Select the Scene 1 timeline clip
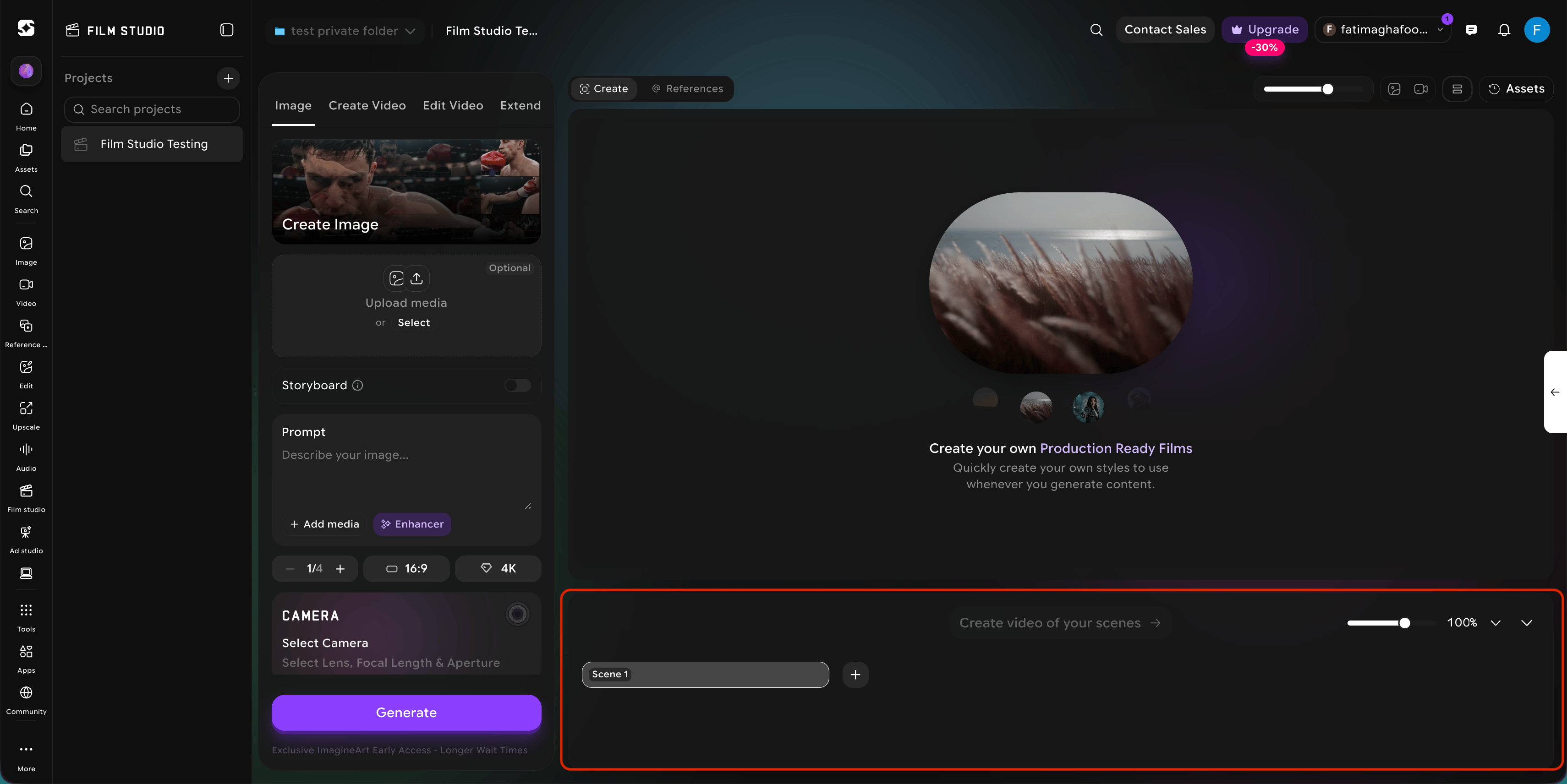Image resolution: width=1567 pixels, height=784 pixels. click(705, 675)
